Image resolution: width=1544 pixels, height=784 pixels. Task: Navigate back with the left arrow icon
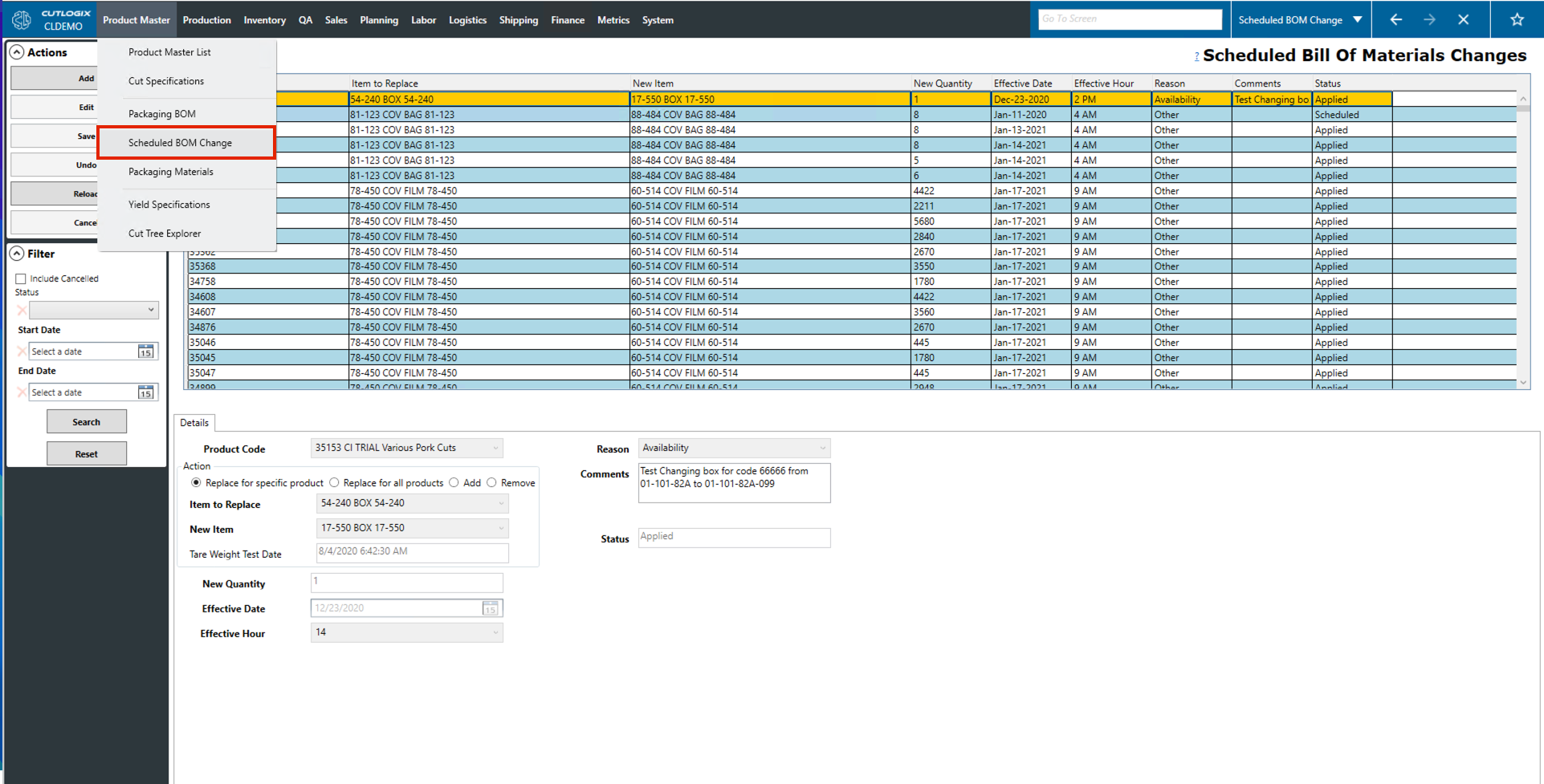click(x=1395, y=20)
